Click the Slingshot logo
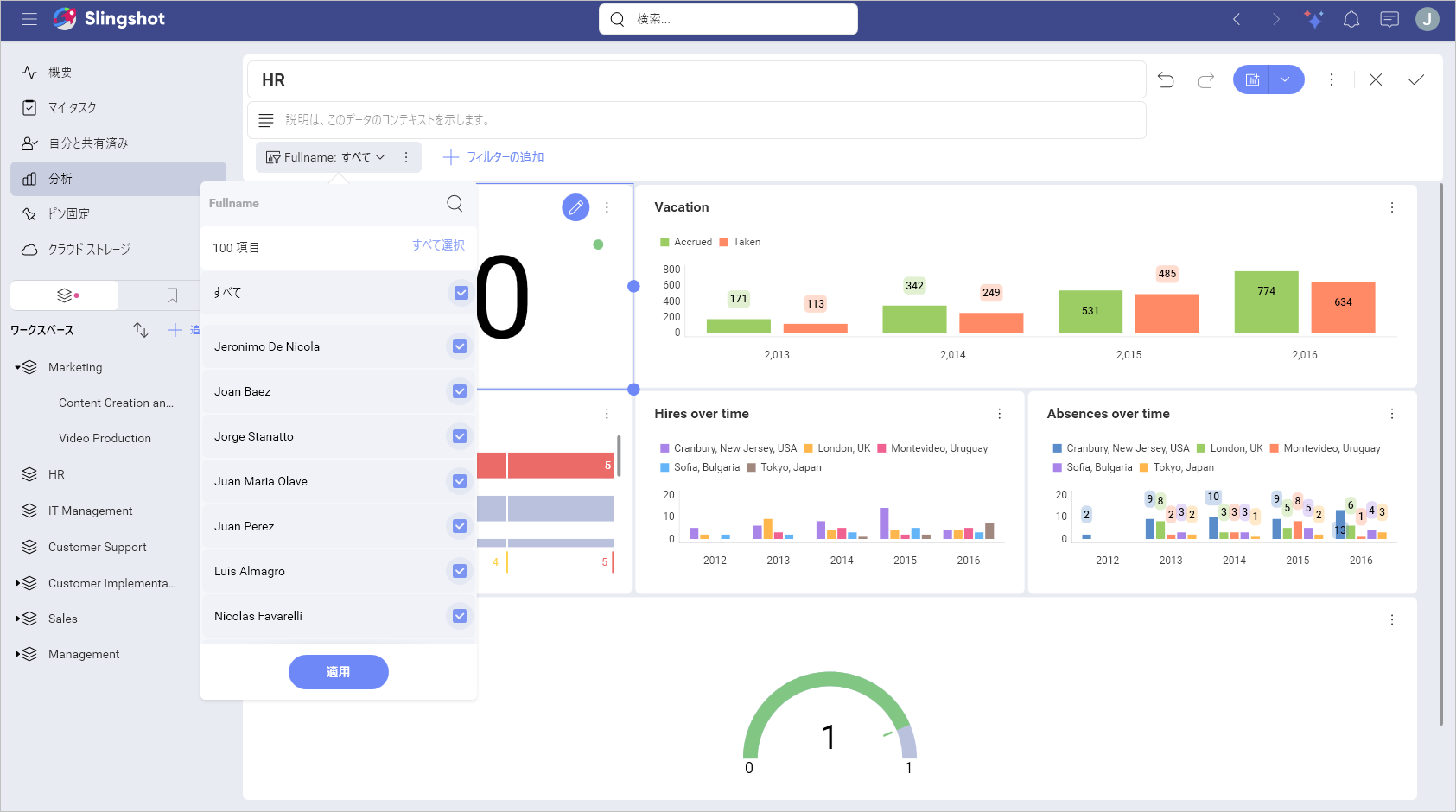This screenshot has width=1456, height=812. (x=109, y=19)
